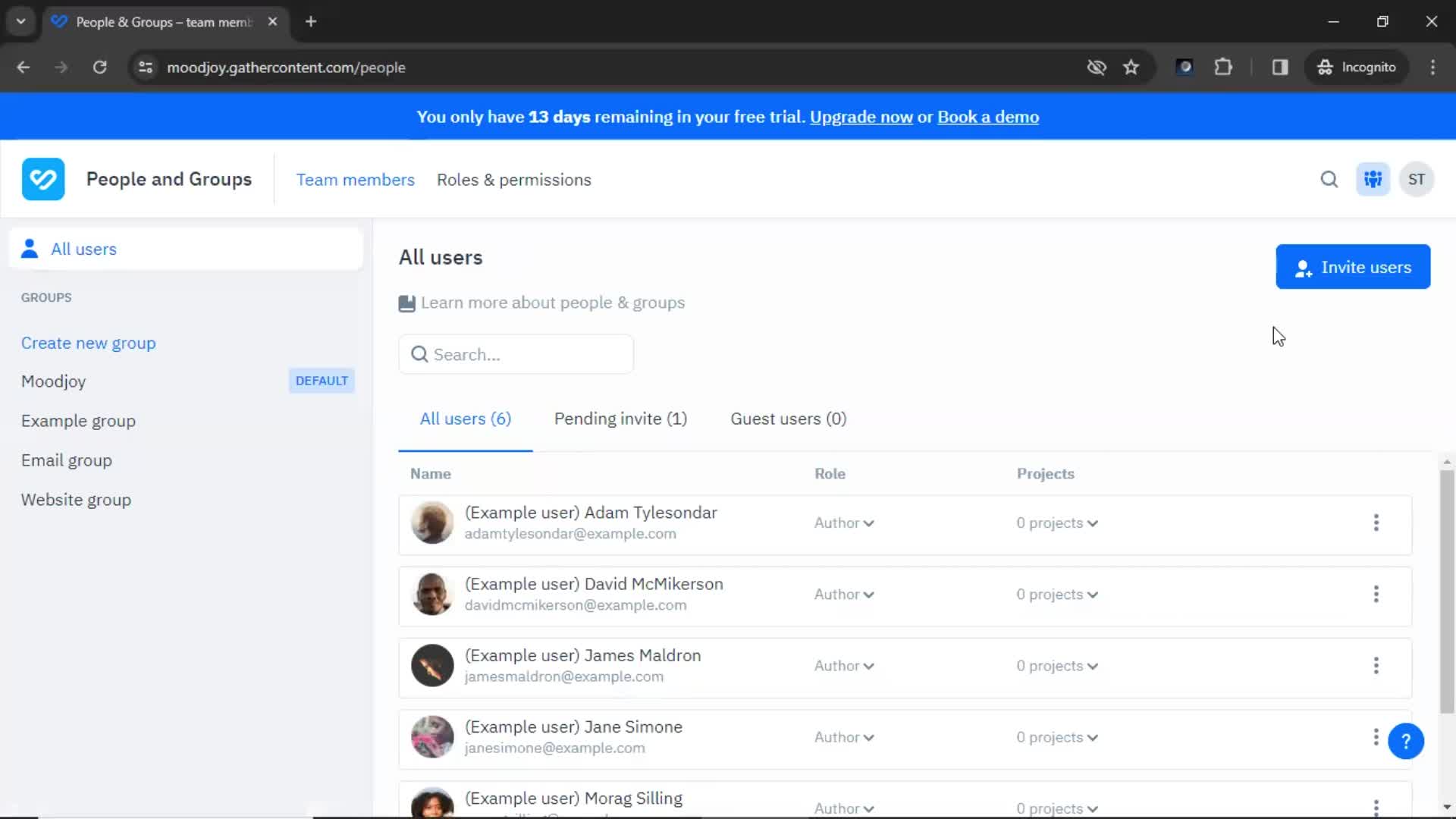1456x819 pixels.
Task: Expand projects dropdown for David McMikerson
Action: [1057, 594]
